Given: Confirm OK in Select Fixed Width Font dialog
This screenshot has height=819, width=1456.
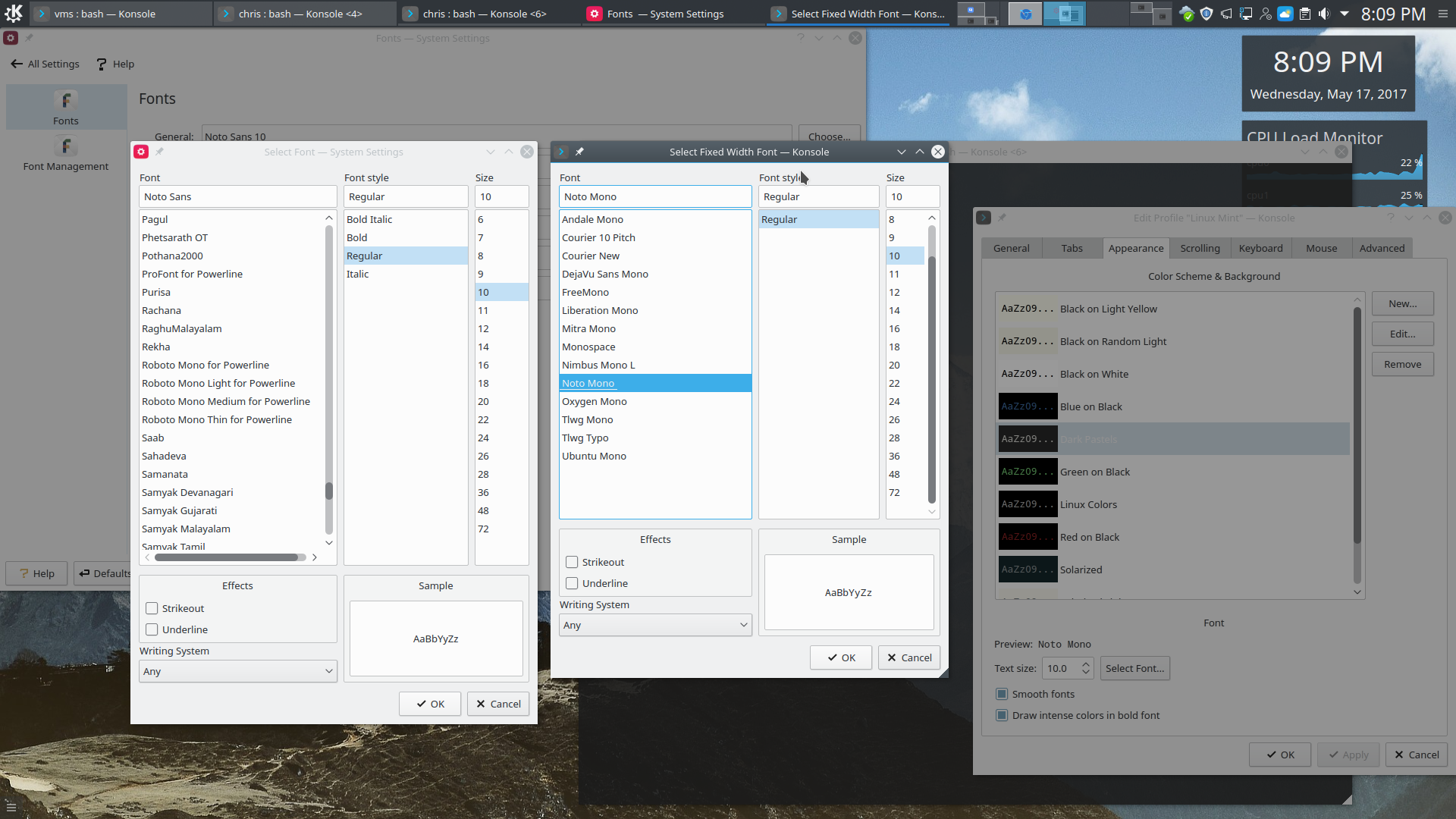Looking at the screenshot, I should point(841,657).
